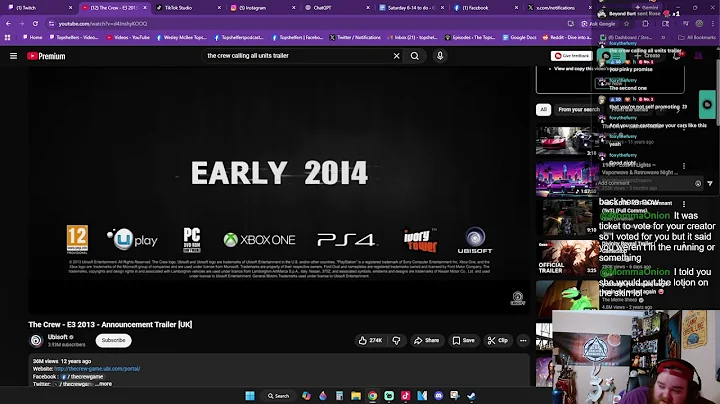This screenshot has height=404, width=720.
Task: Select the All filter chip
Action: pos(543,109)
